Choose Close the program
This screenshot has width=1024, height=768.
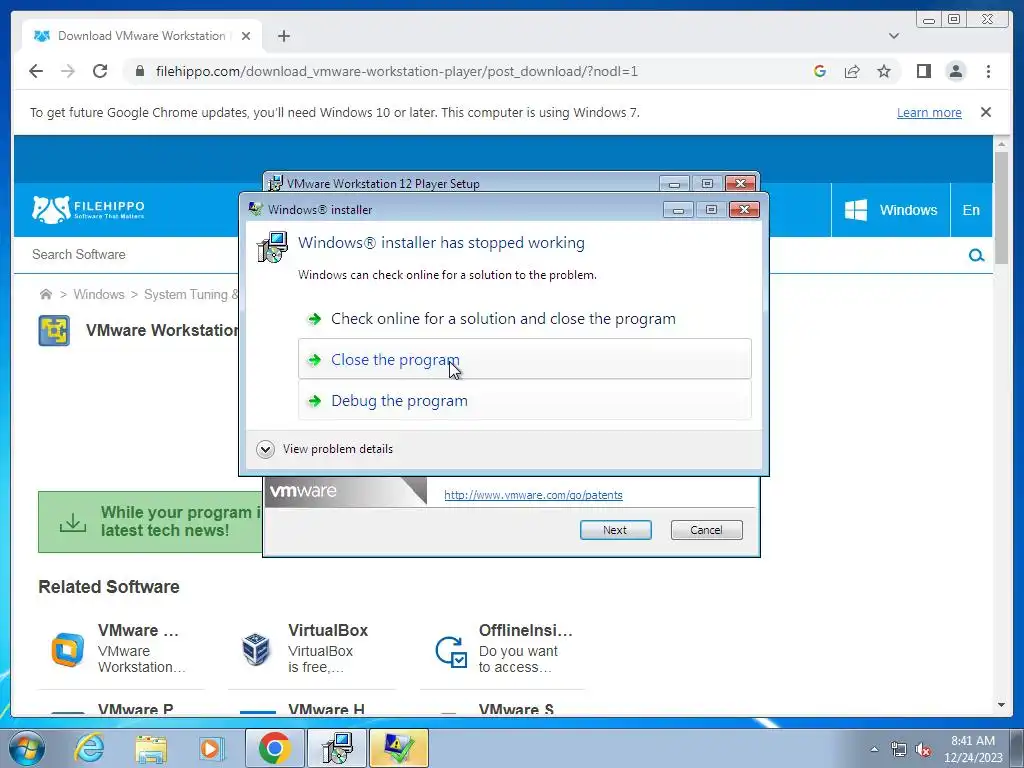pos(524,359)
